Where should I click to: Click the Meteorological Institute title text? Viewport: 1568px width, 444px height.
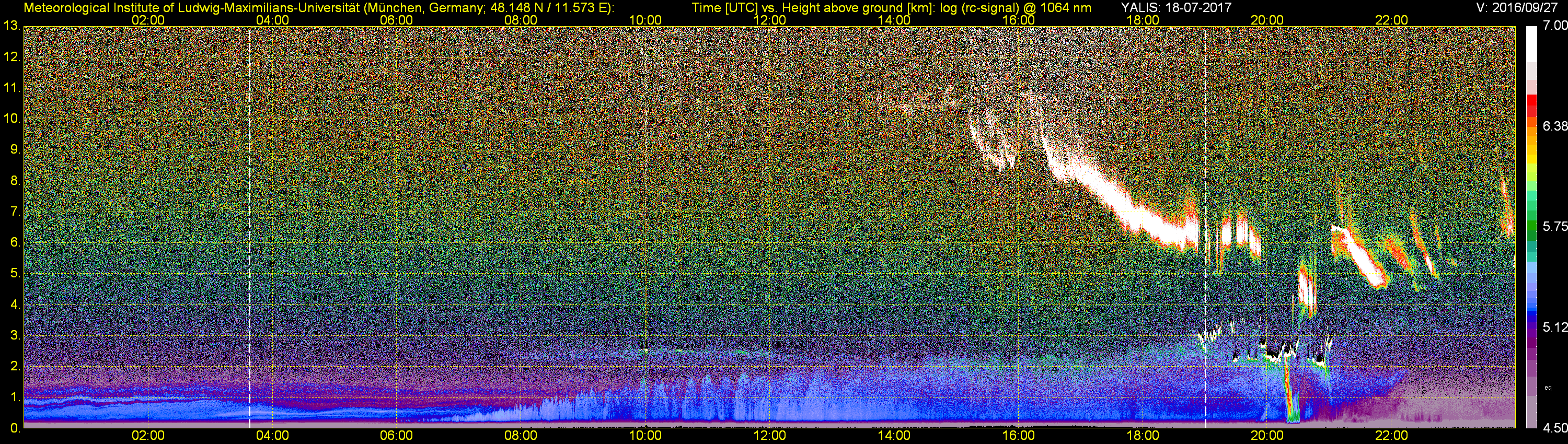tap(318, 7)
